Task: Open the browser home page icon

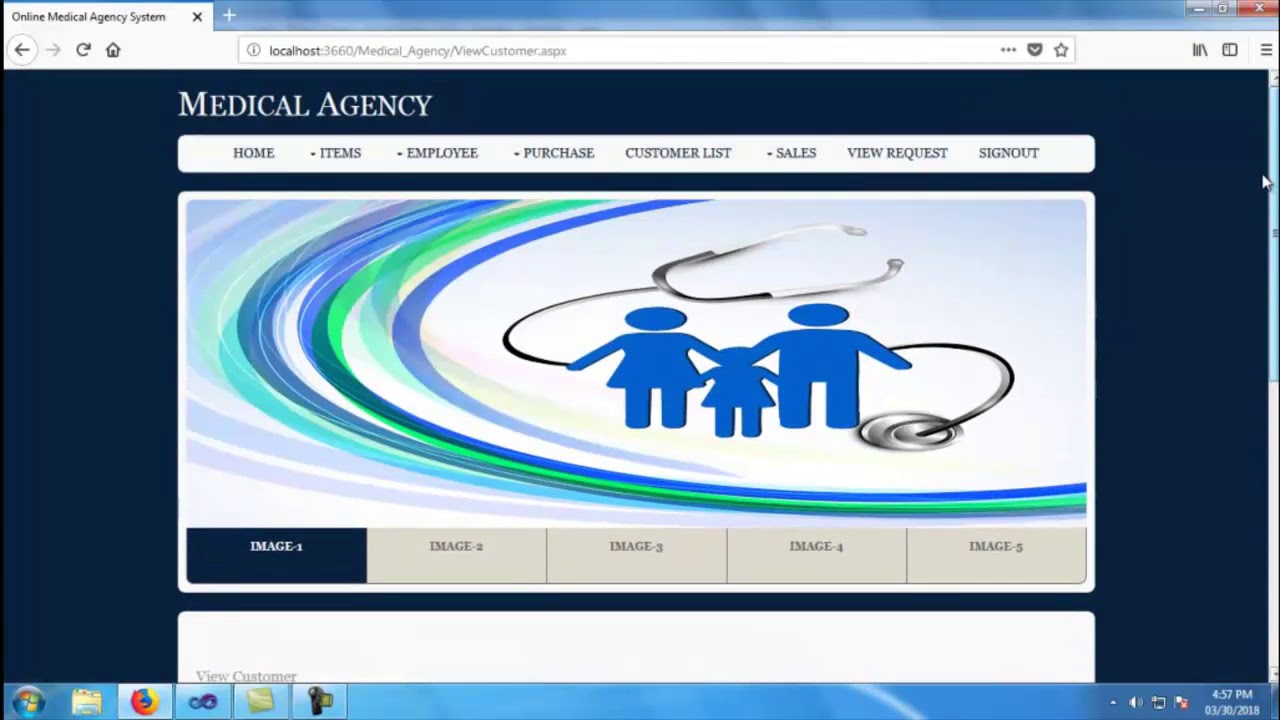Action: 113,50
